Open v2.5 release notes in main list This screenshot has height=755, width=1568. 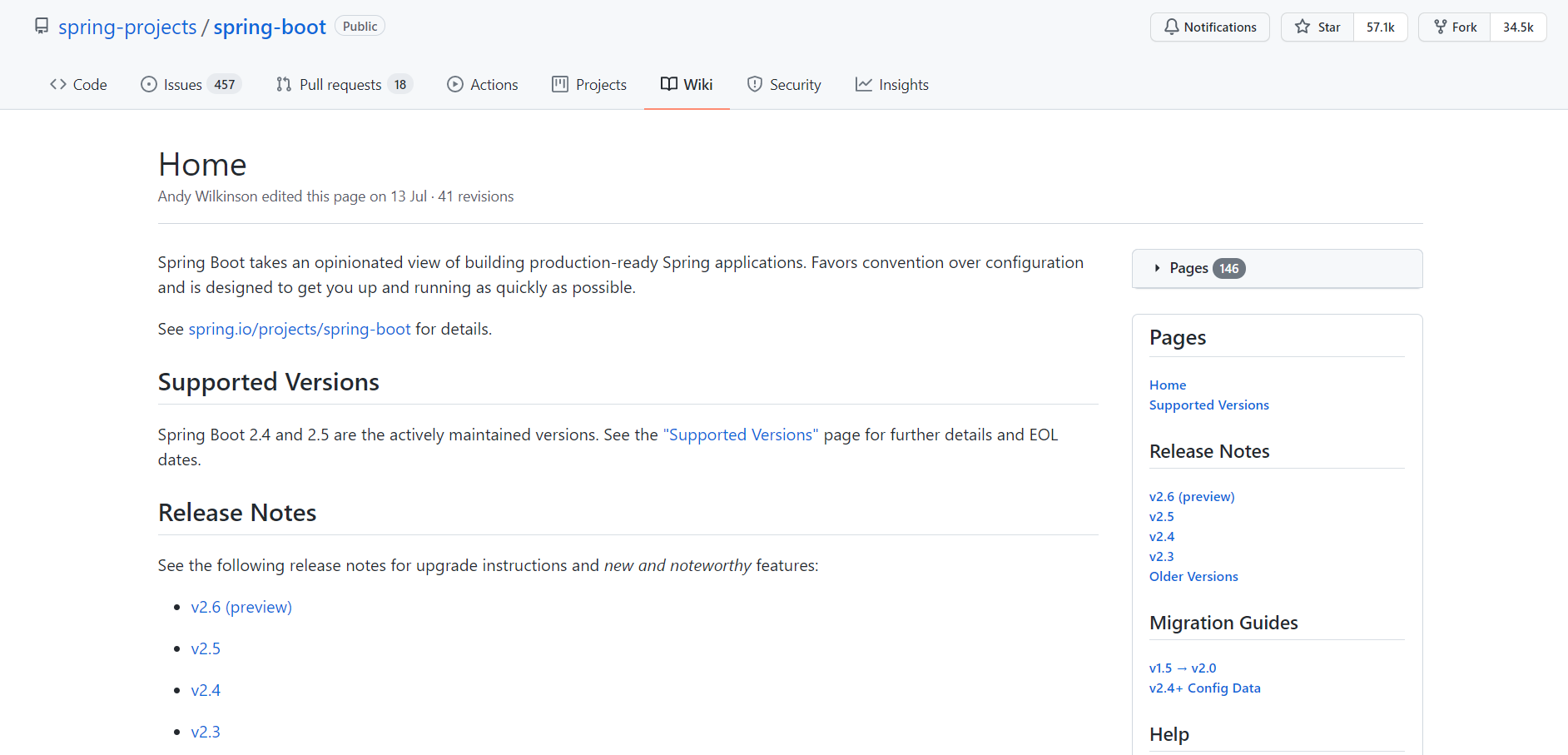pos(206,648)
